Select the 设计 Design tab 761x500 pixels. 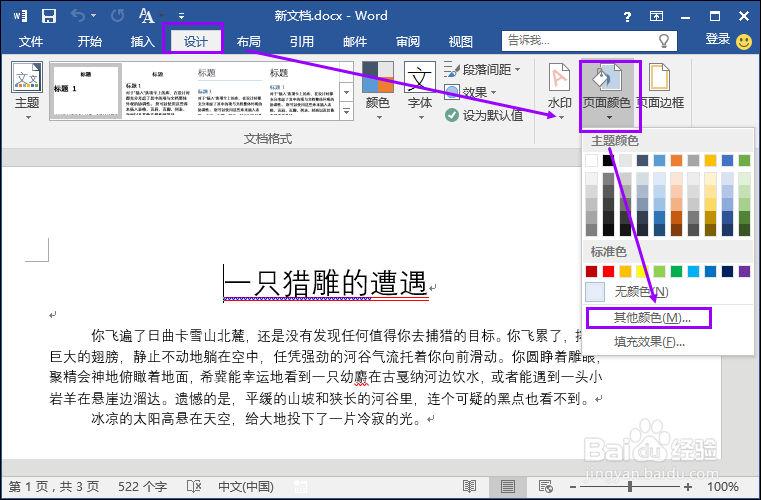195,42
